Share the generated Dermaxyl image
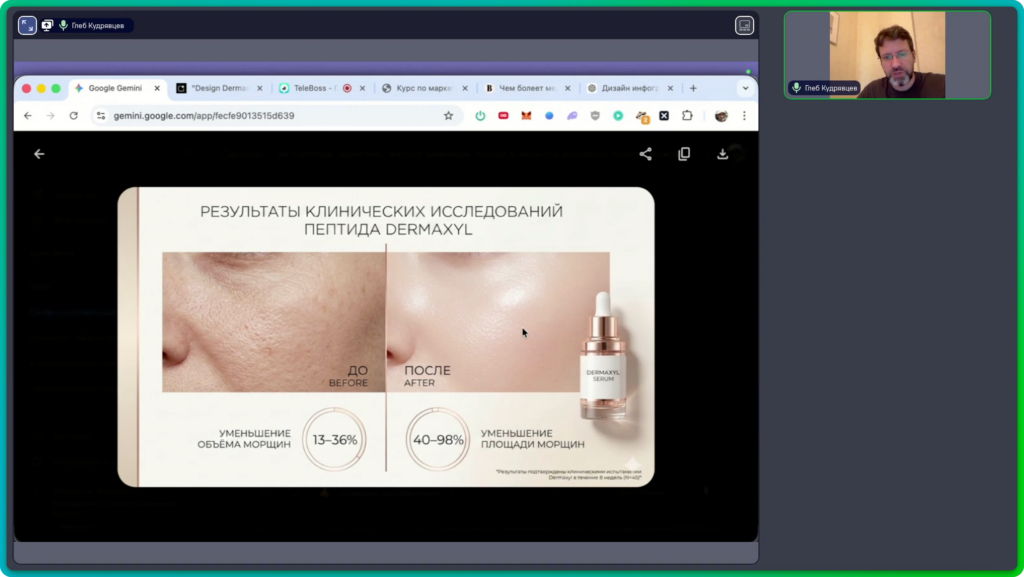 [x=645, y=154]
